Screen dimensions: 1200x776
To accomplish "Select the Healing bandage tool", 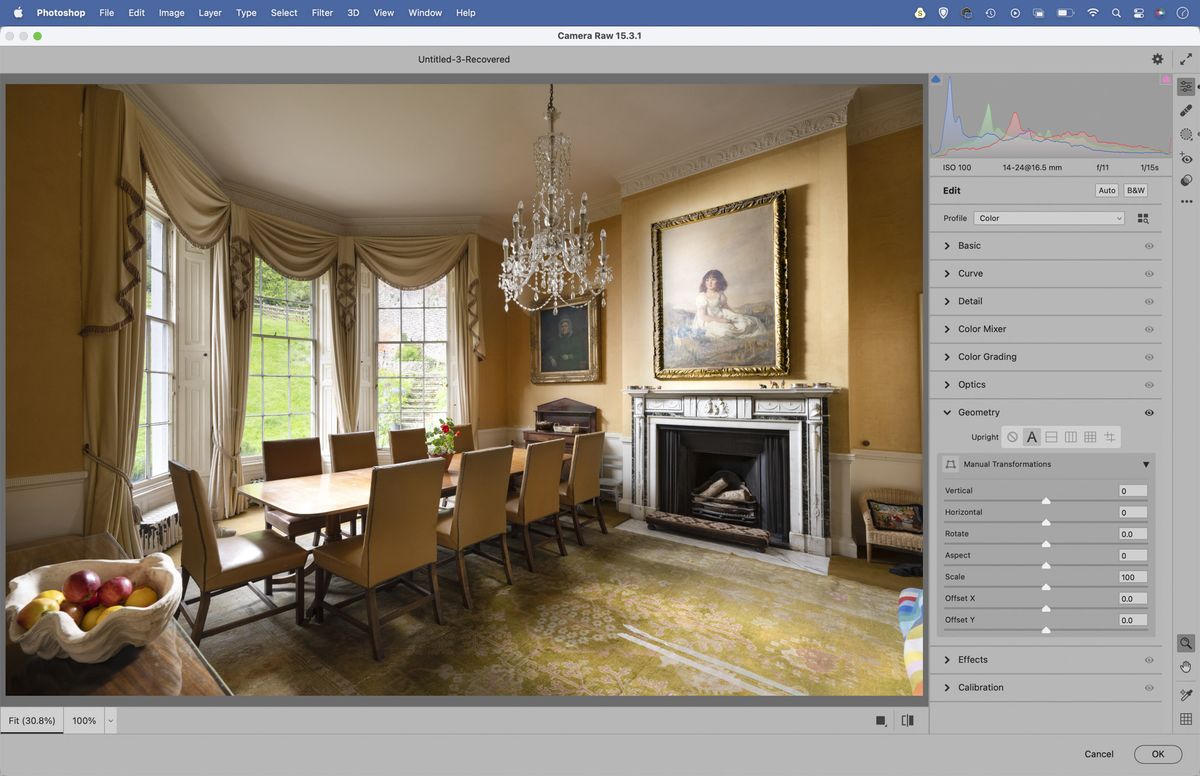I will (x=1186, y=110).
